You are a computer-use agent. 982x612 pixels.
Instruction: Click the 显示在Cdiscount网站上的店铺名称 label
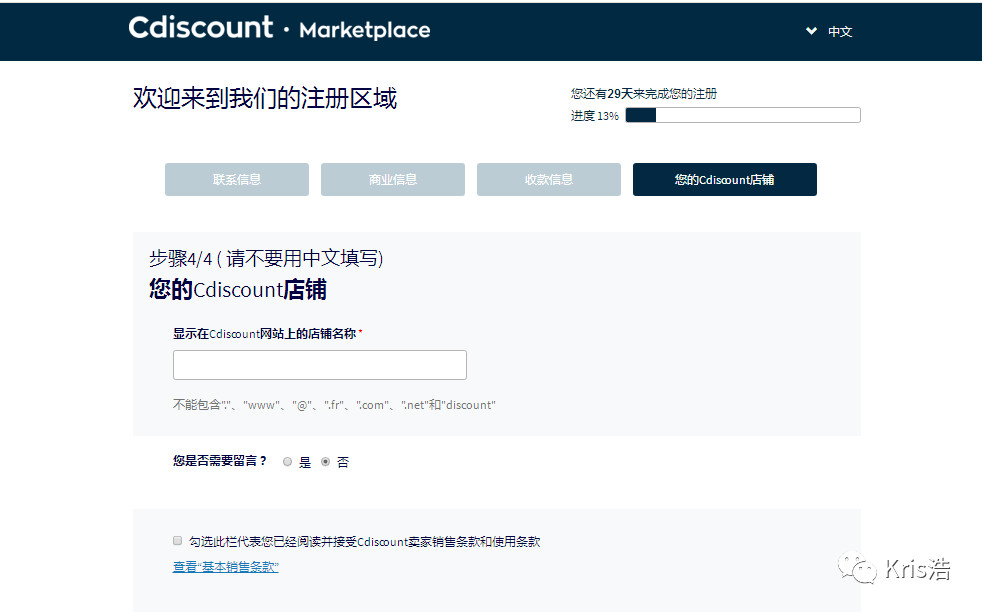[x=264, y=334]
